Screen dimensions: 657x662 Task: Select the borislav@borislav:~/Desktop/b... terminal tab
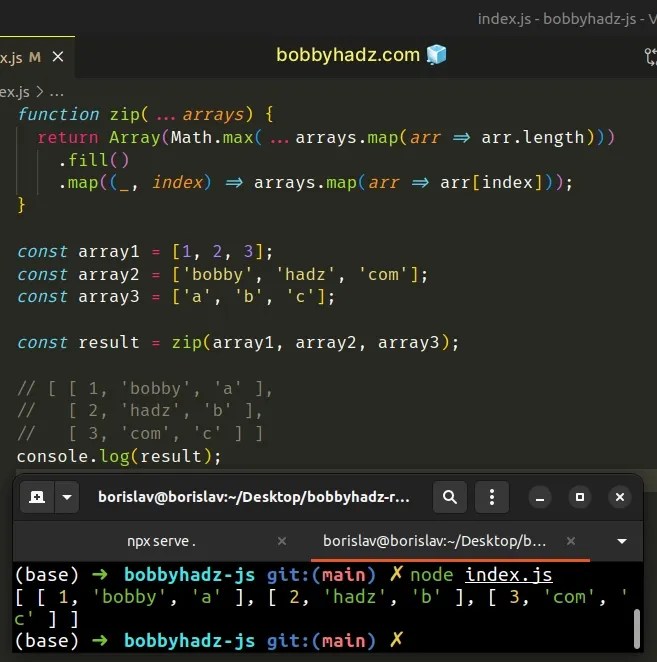[434, 541]
